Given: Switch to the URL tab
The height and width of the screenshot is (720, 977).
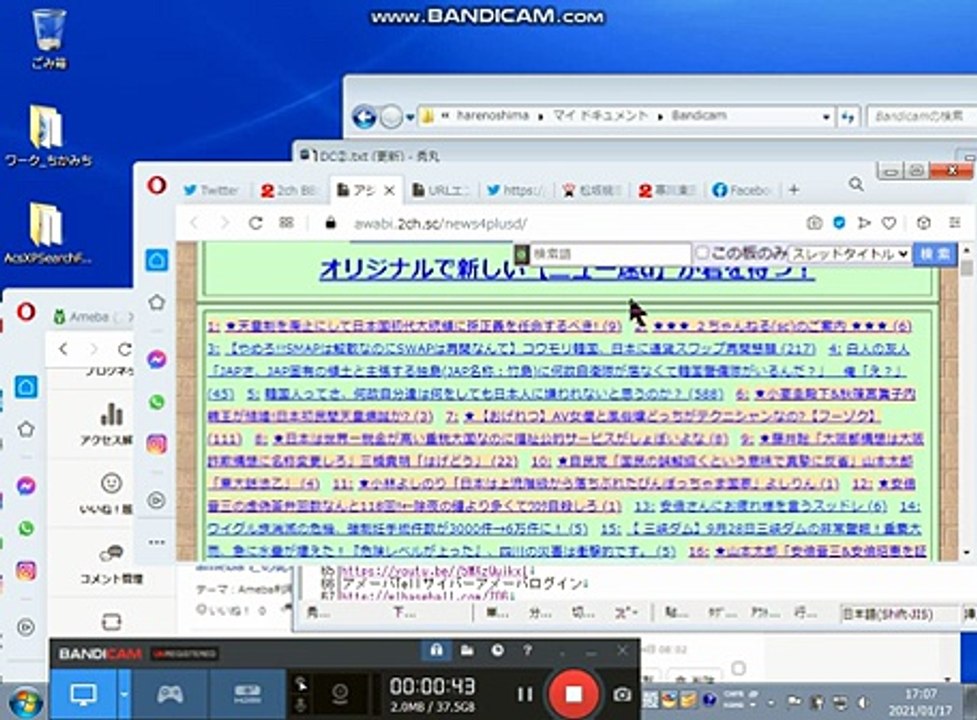Looking at the screenshot, I should point(441,190).
